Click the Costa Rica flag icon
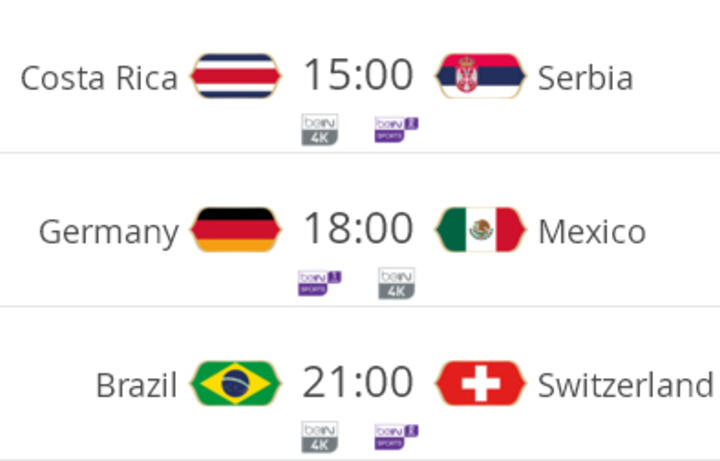The width and height of the screenshot is (720, 461). tap(236, 76)
